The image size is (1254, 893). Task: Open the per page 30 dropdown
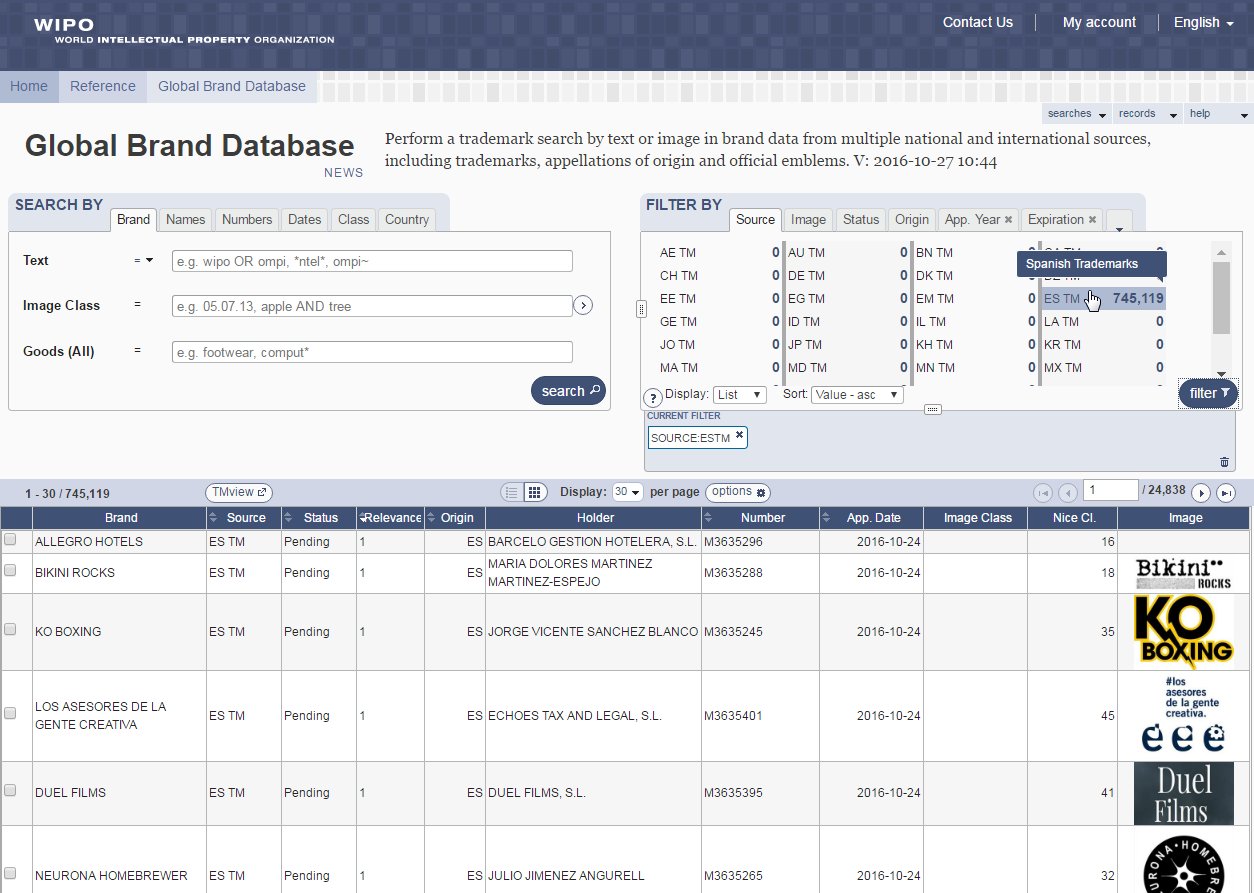628,492
